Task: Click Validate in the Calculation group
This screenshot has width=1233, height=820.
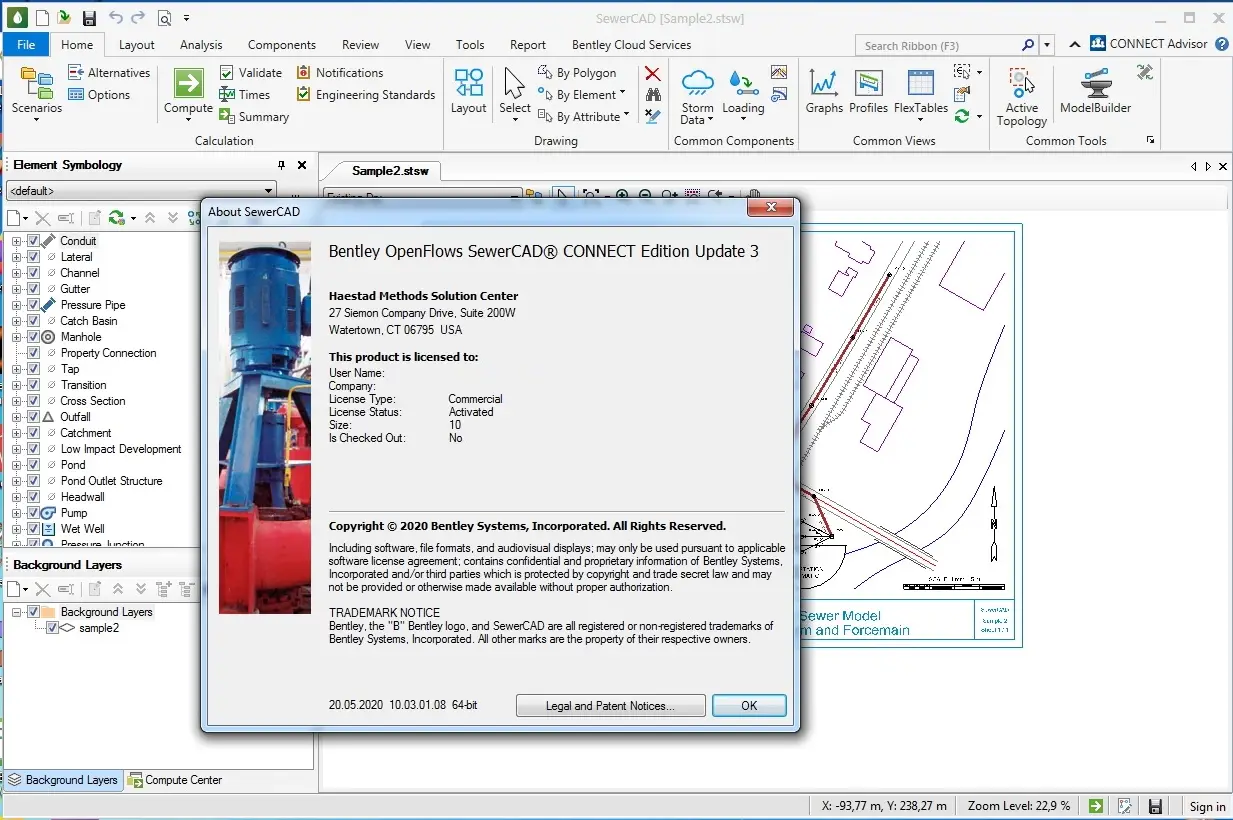Action: click(x=250, y=73)
